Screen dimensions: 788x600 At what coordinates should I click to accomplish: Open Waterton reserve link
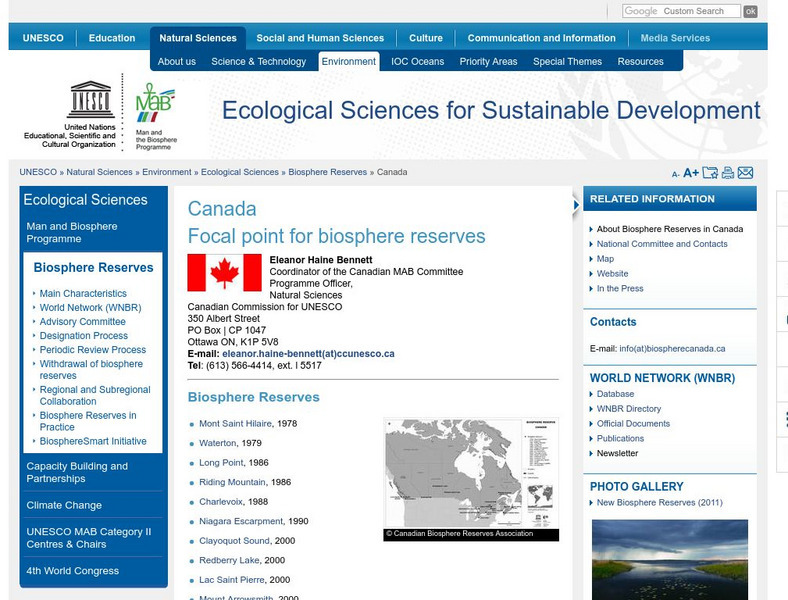coord(218,443)
